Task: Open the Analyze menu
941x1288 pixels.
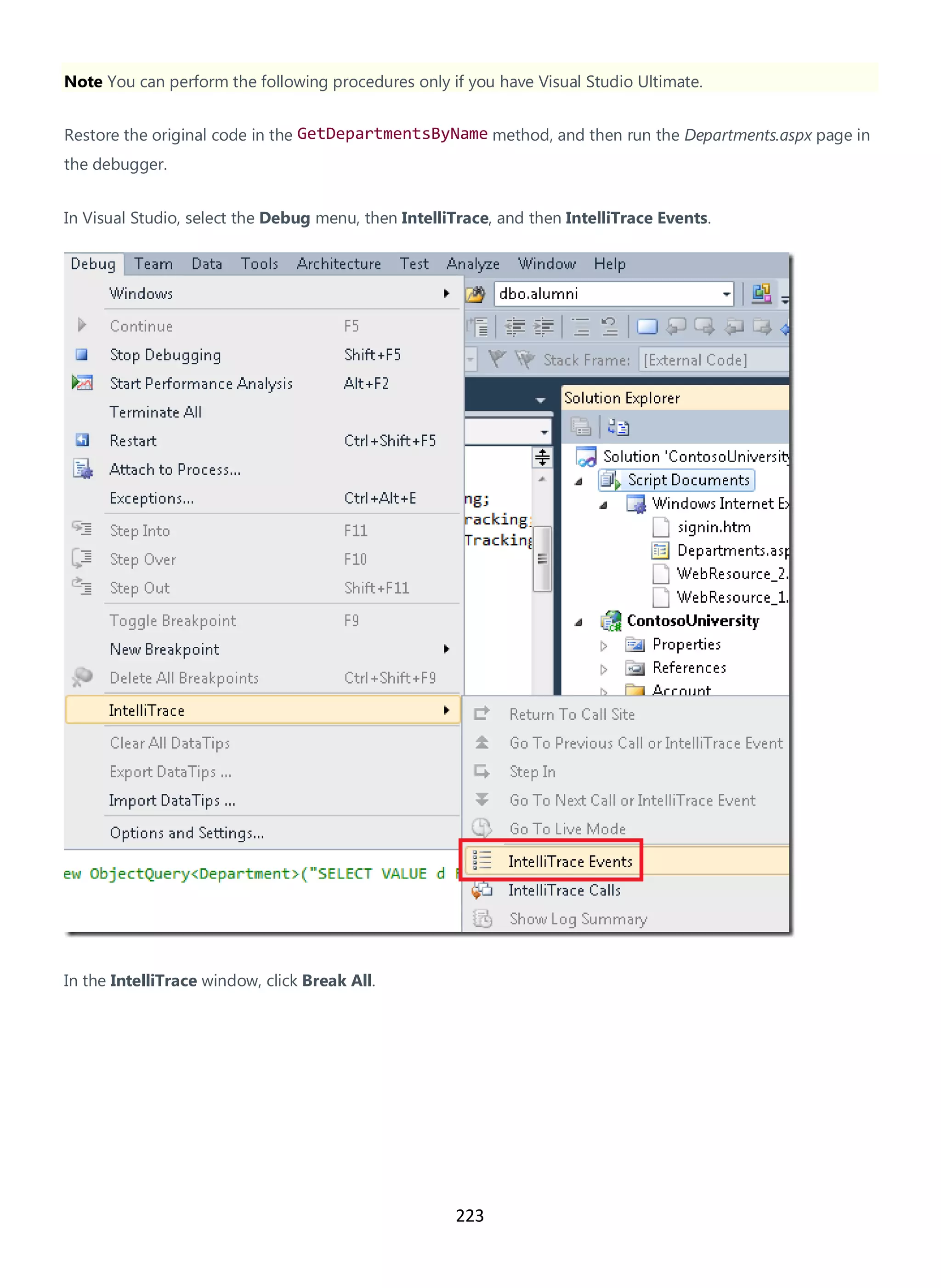Action: pyautogui.click(x=473, y=264)
